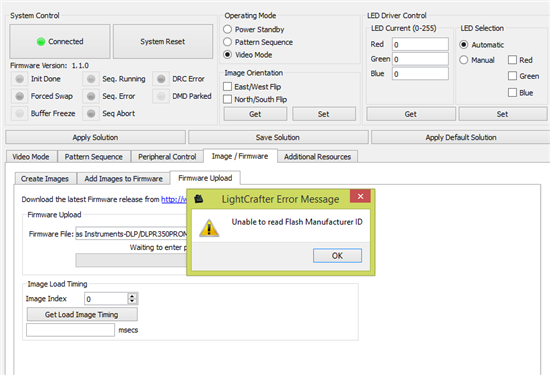This screenshot has height=375, width=550.
Task: Click the green Connected button
Action: point(60,41)
